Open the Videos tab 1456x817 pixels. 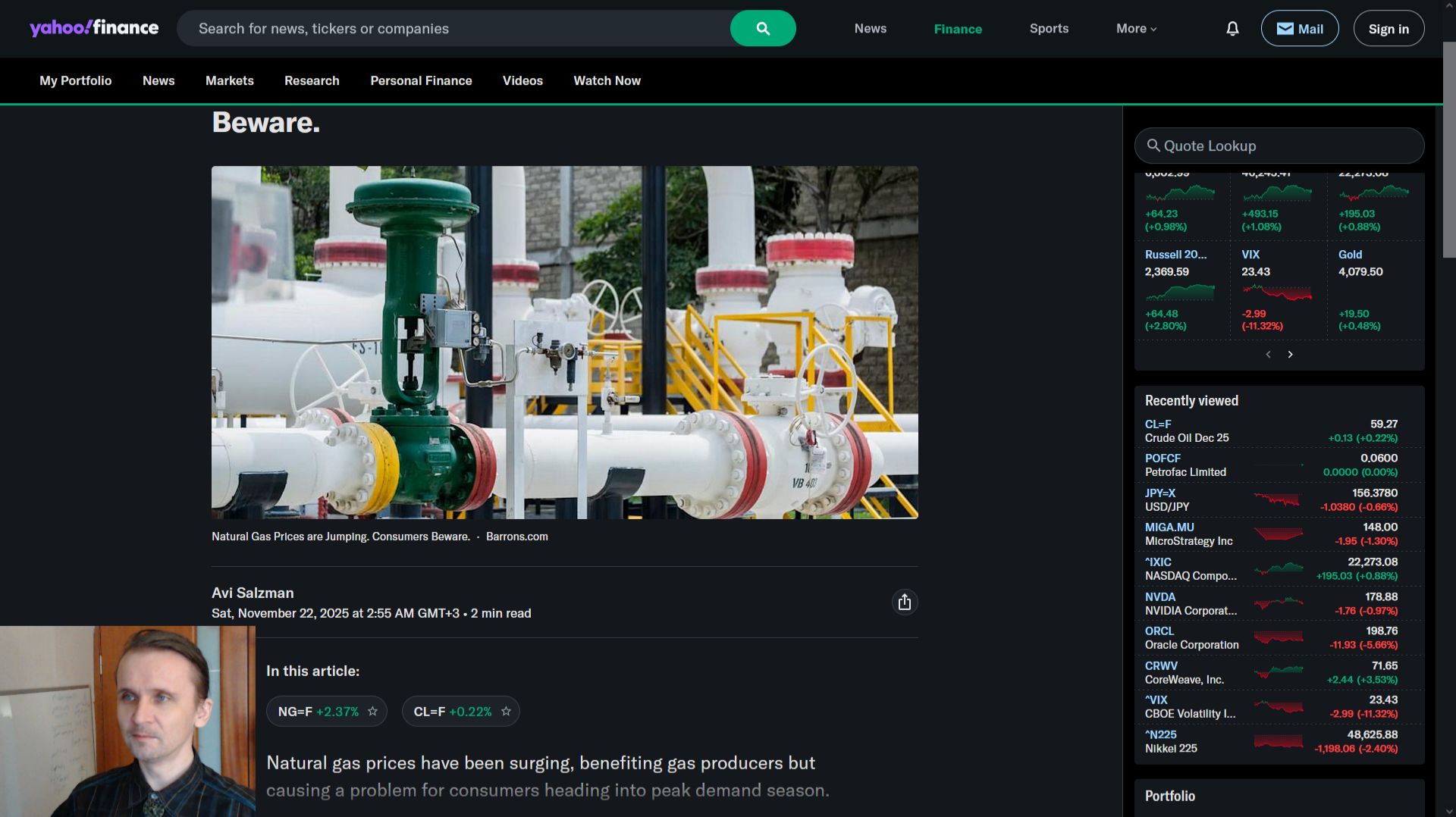(x=522, y=80)
